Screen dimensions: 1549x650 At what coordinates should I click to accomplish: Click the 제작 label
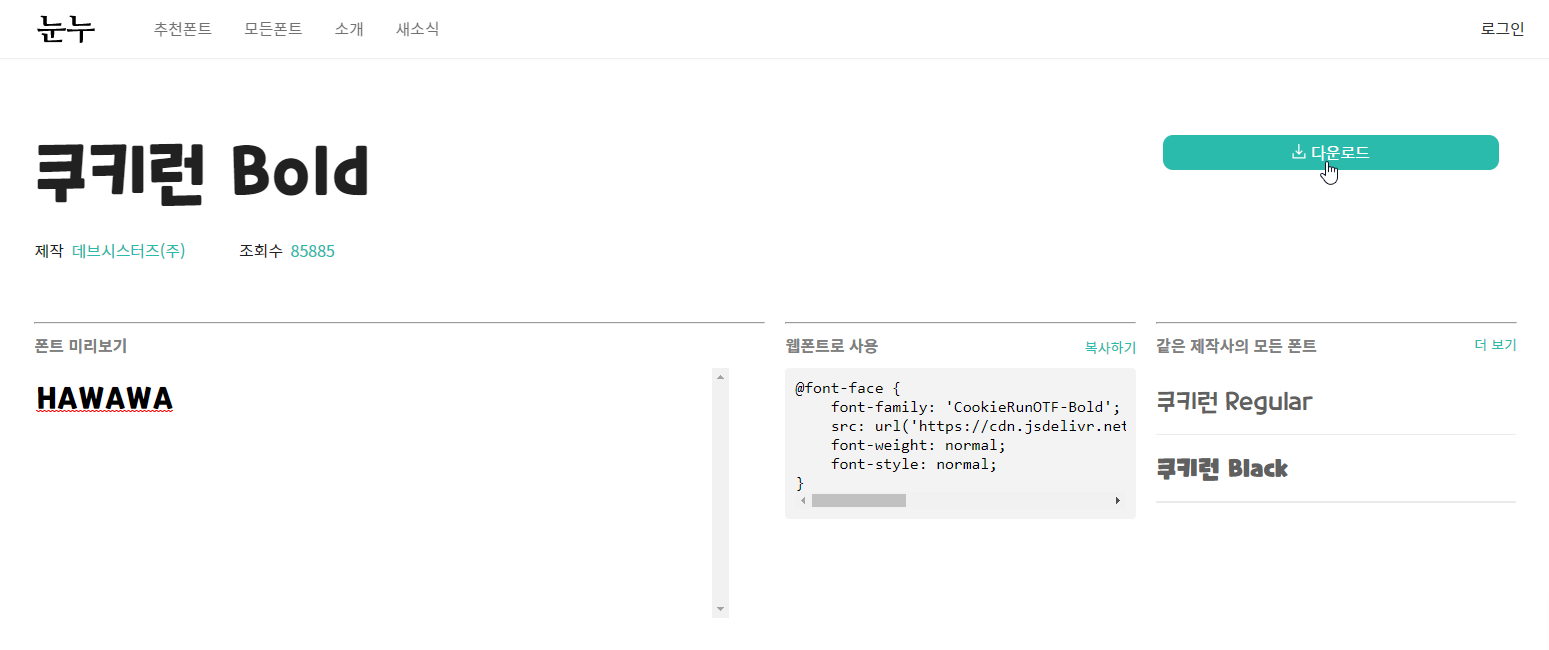tap(49, 251)
